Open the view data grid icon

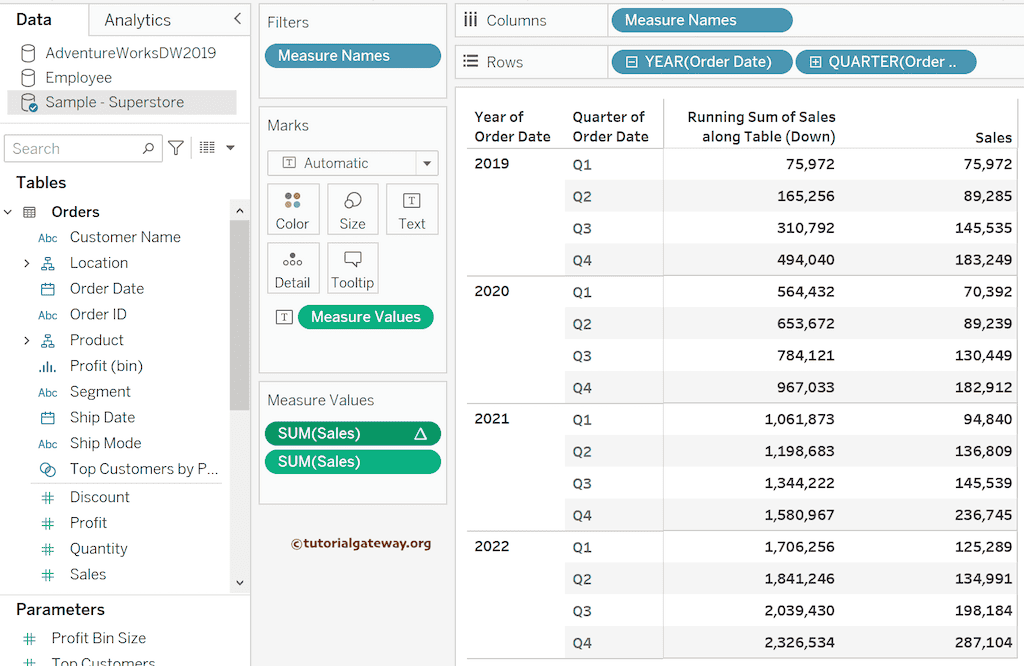(x=207, y=147)
